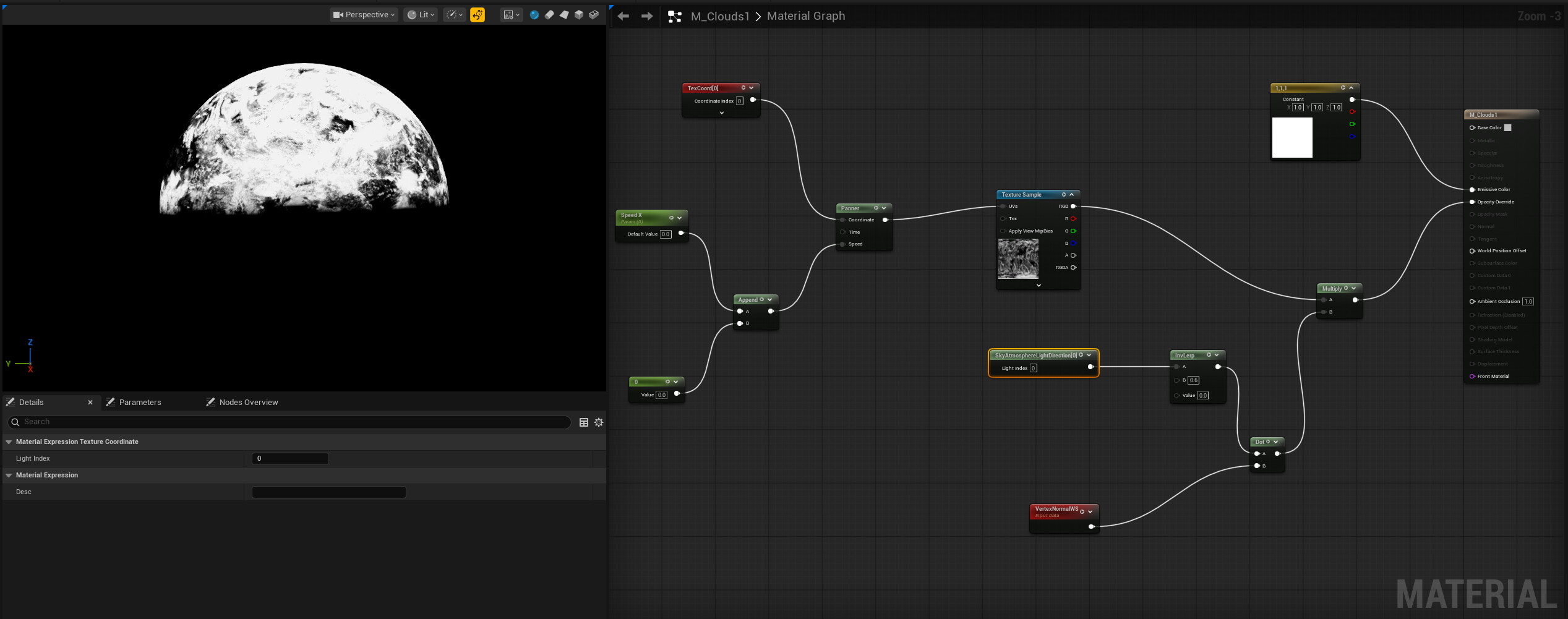Open the Lit view mode dropdown
Screen dimensions: 1568x619
(421, 15)
